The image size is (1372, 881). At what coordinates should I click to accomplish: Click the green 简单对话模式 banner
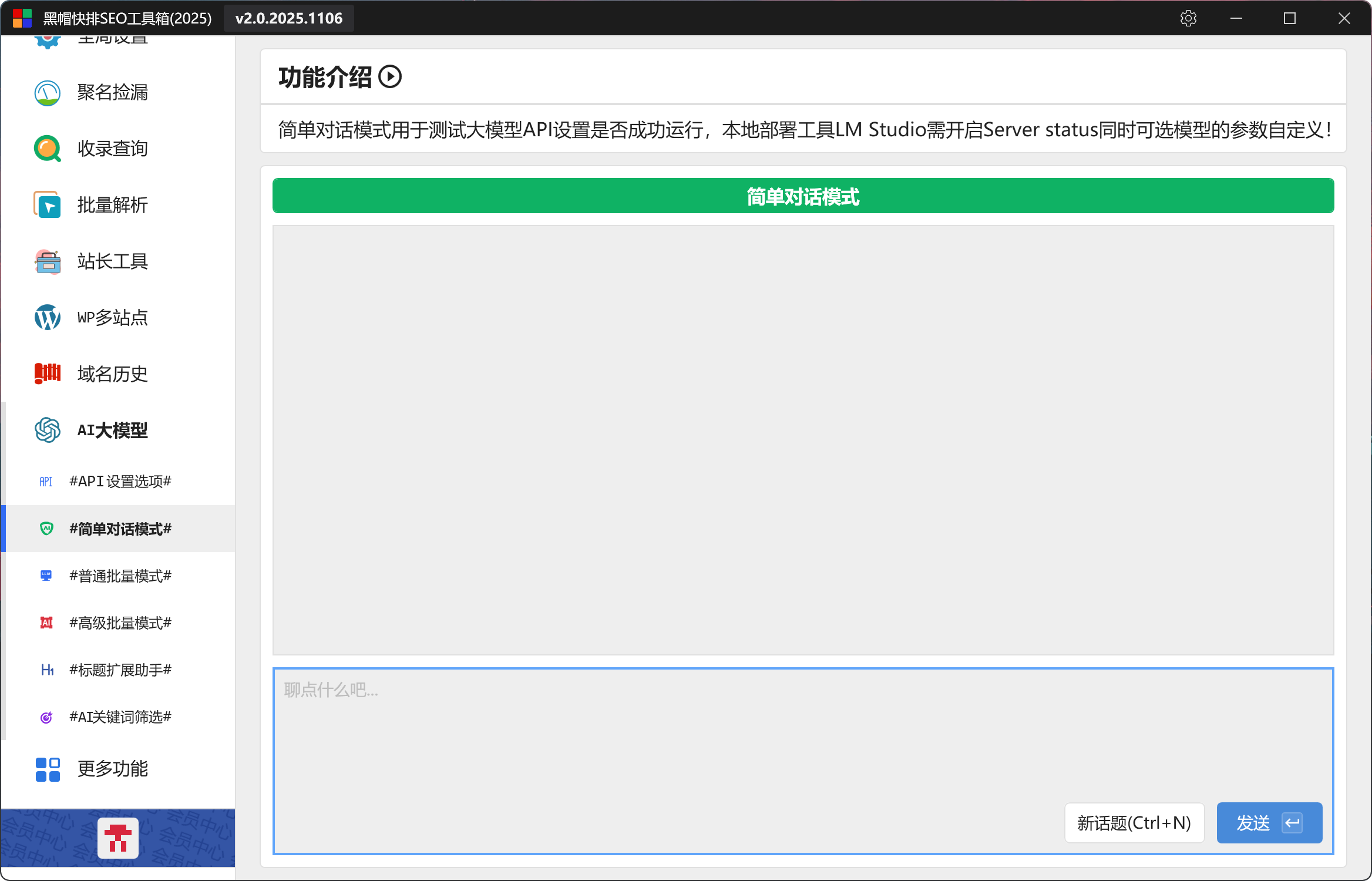[802, 196]
